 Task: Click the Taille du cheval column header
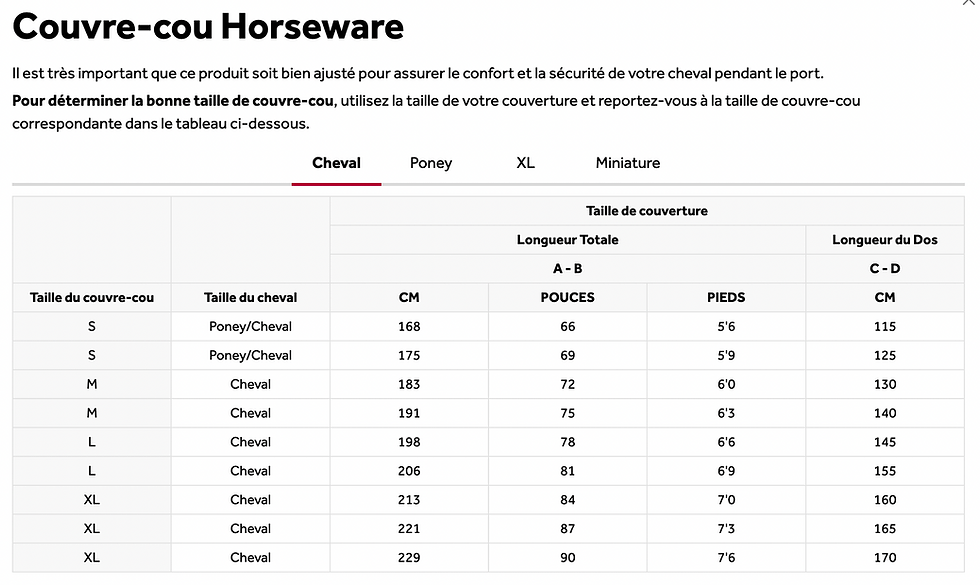point(250,298)
